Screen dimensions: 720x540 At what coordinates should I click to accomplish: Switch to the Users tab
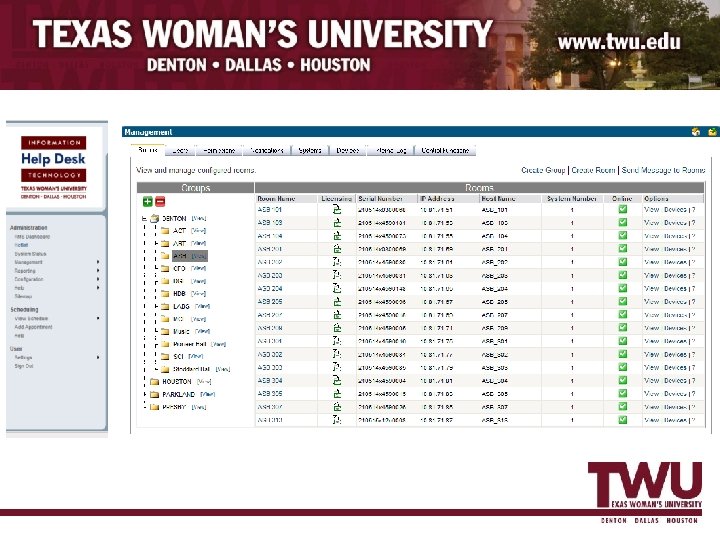coord(180,151)
